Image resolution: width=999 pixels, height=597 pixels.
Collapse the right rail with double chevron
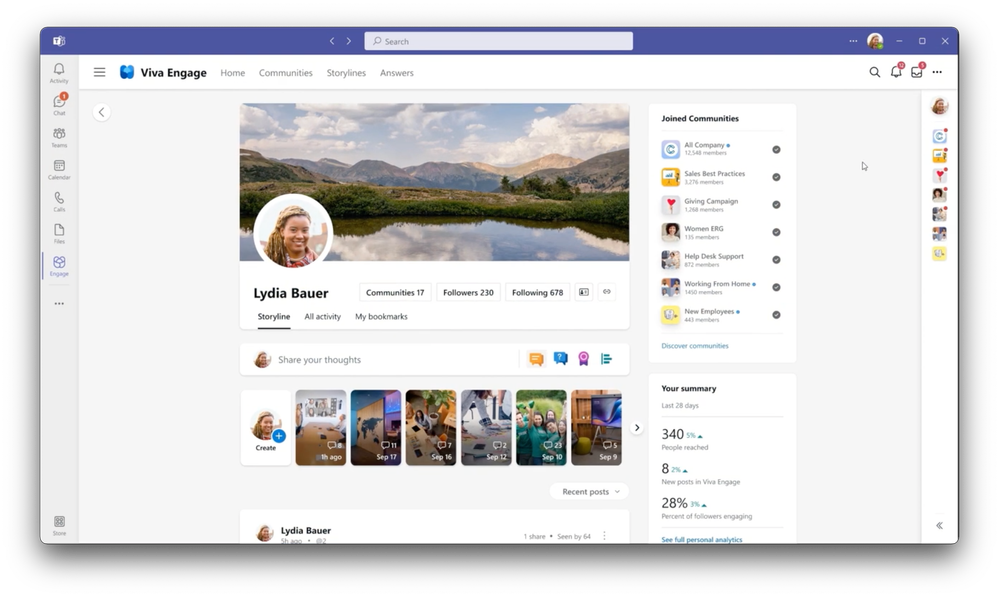point(939,526)
